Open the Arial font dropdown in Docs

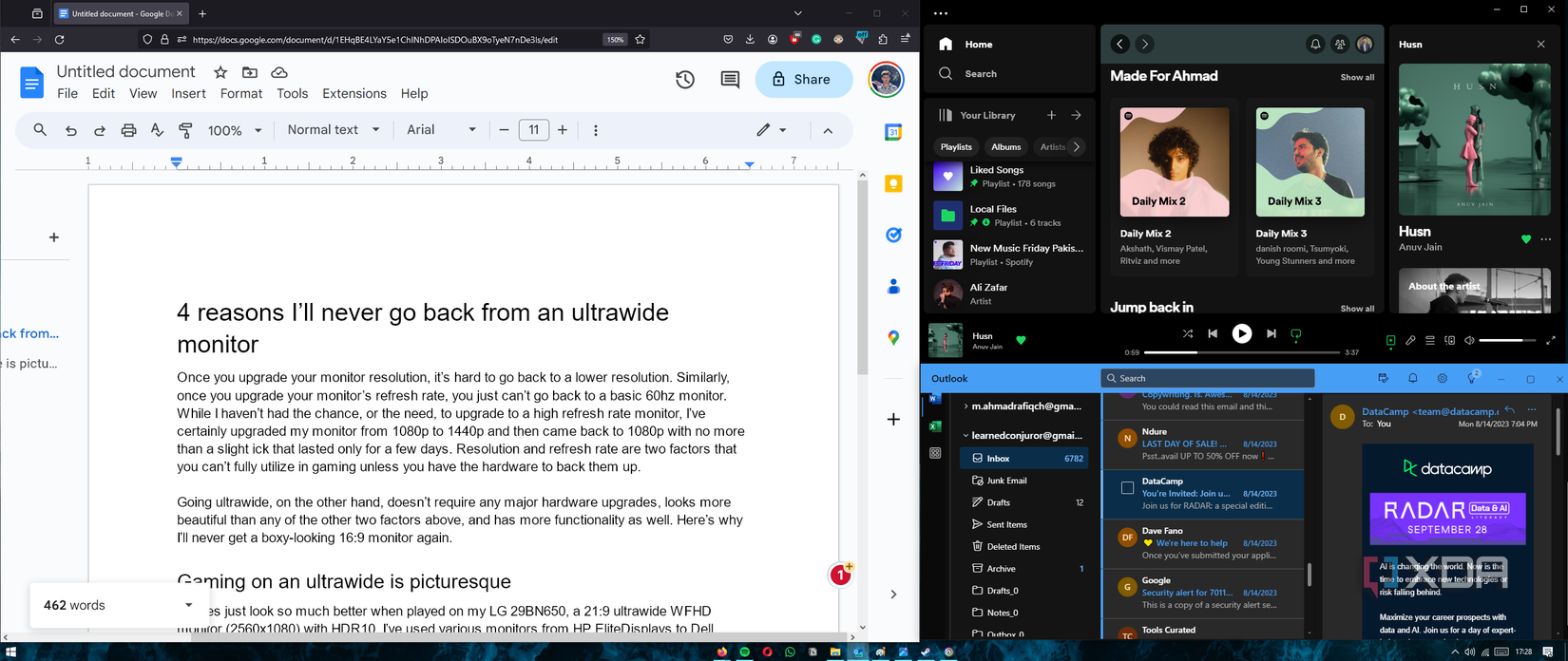(442, 130)
